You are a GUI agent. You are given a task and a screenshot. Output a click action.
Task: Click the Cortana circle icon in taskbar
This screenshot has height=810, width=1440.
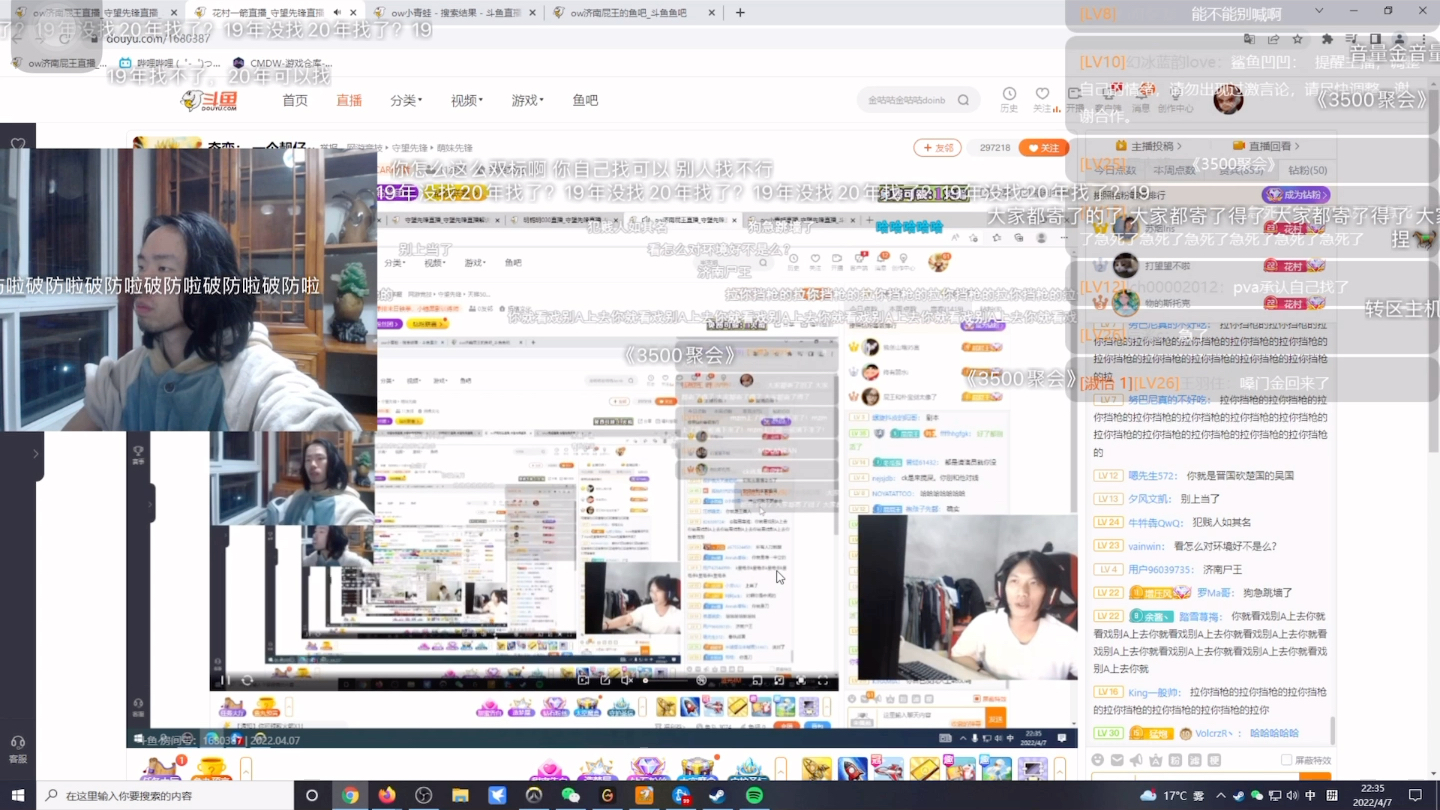tap(312, 796)
